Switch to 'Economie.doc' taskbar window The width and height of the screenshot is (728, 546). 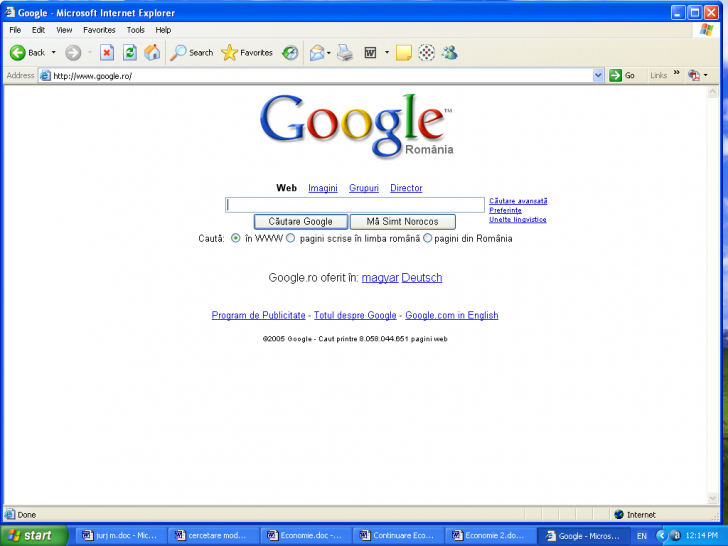[304, 536]
